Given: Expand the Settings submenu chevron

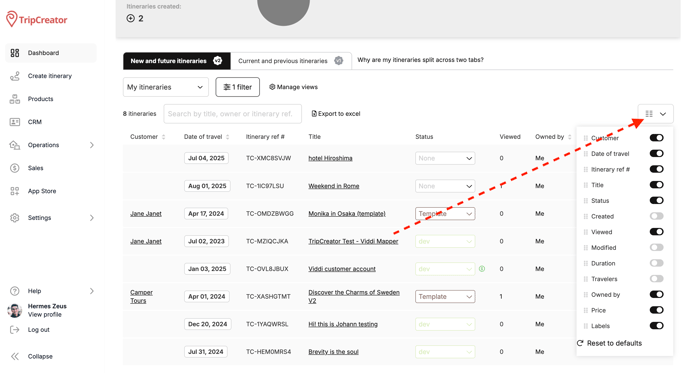Looking at the screenshot, I should (x=92, y=218).
